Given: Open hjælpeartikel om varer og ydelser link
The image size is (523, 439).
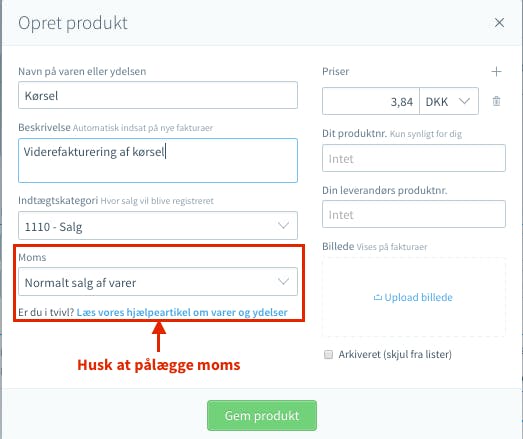Looking at the screenshot, I should tap(182, 313).
